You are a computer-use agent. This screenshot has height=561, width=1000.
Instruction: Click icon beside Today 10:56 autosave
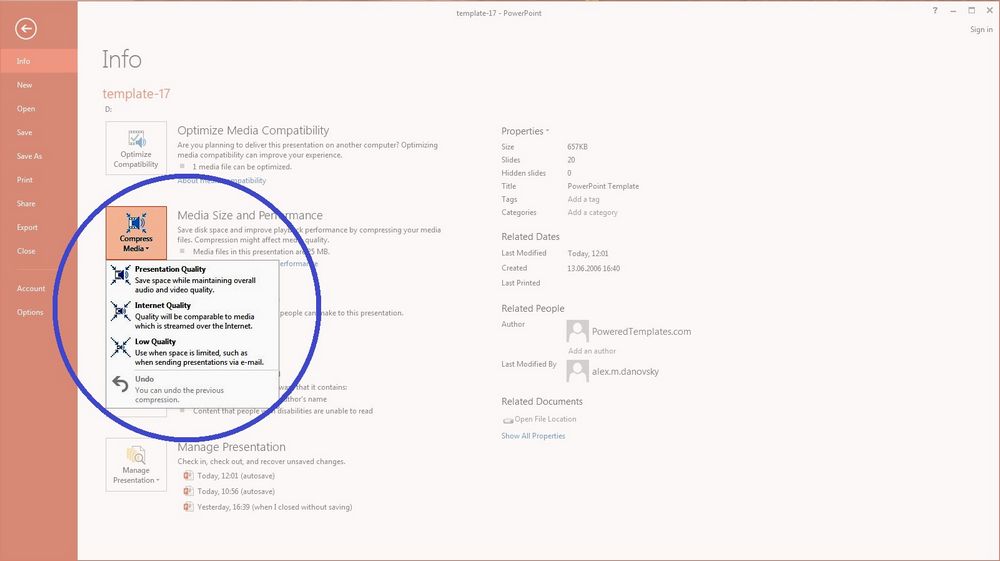pyautogui.click(x=188, y=492)
